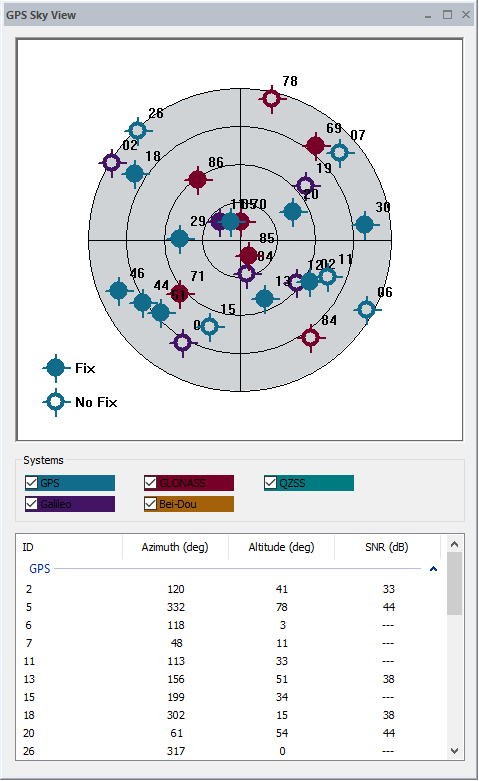The width and height of the screenshot is (479, 781).
Task: Select Galileo satellite 02 marker near the edge
Action: point(112,162)
